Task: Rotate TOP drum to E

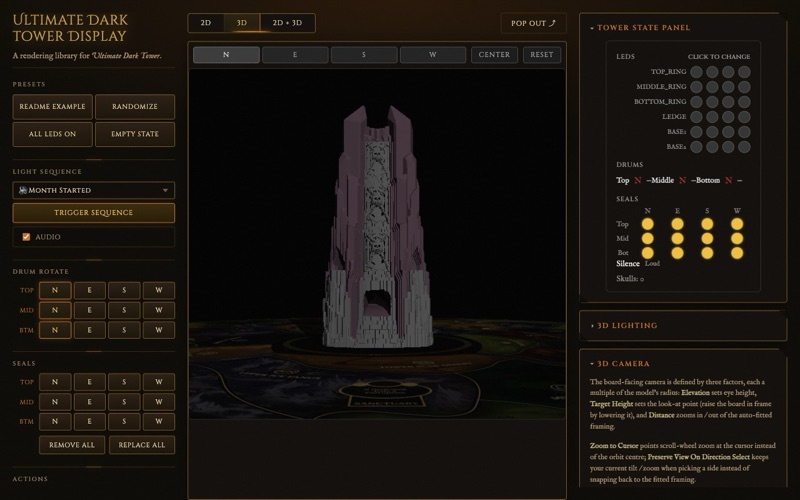Action: click(x=89, y=290)
